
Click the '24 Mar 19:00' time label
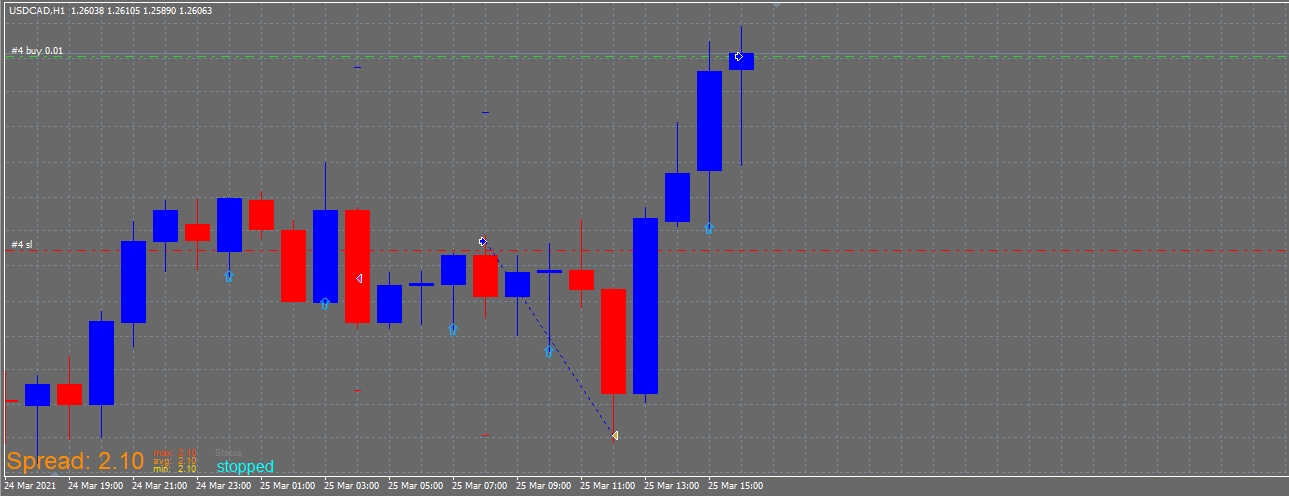(96, 486)
